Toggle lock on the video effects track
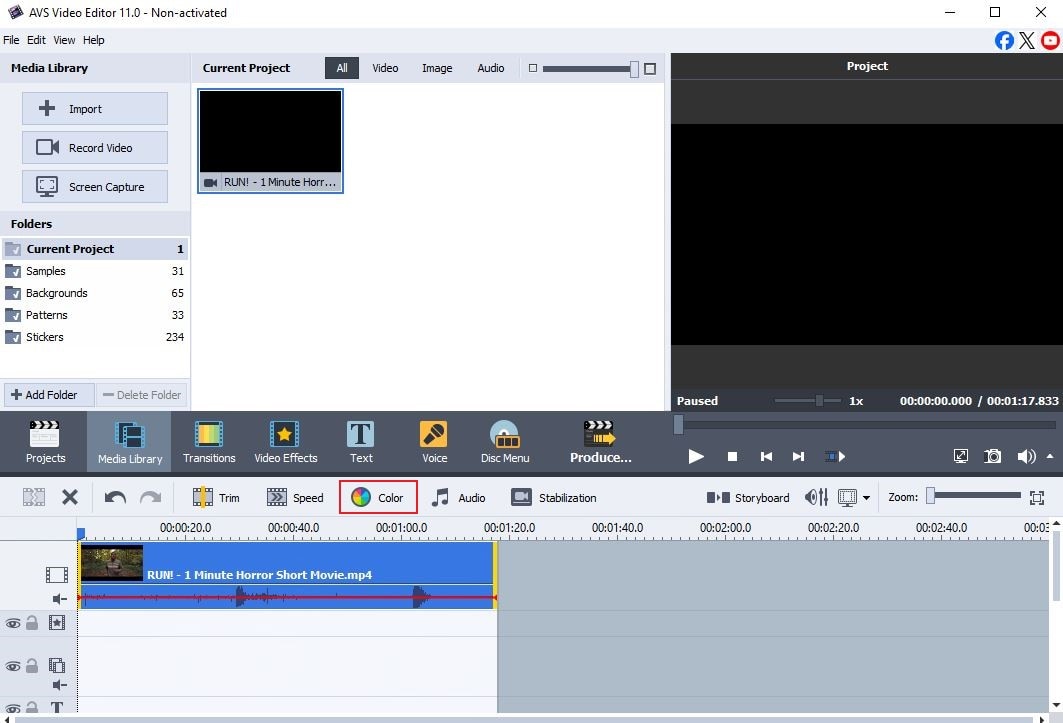 tap(32, 623)
